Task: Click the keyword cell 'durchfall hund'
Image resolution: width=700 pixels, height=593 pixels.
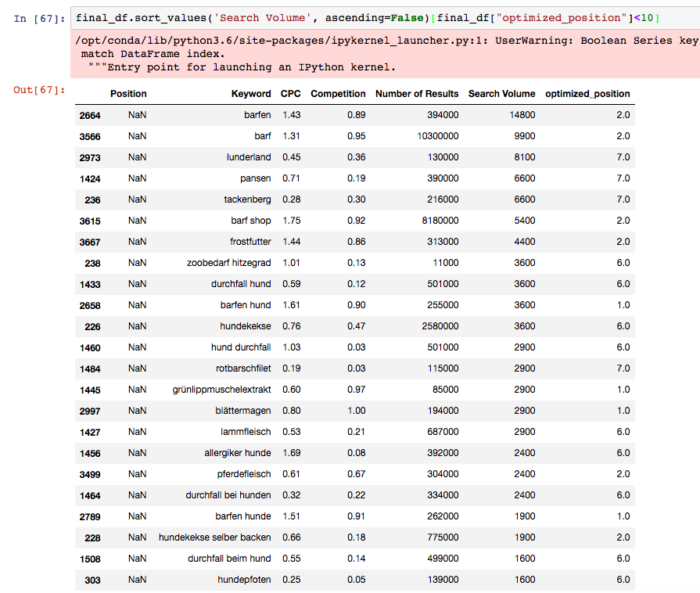Action: (x=241, y=284)
